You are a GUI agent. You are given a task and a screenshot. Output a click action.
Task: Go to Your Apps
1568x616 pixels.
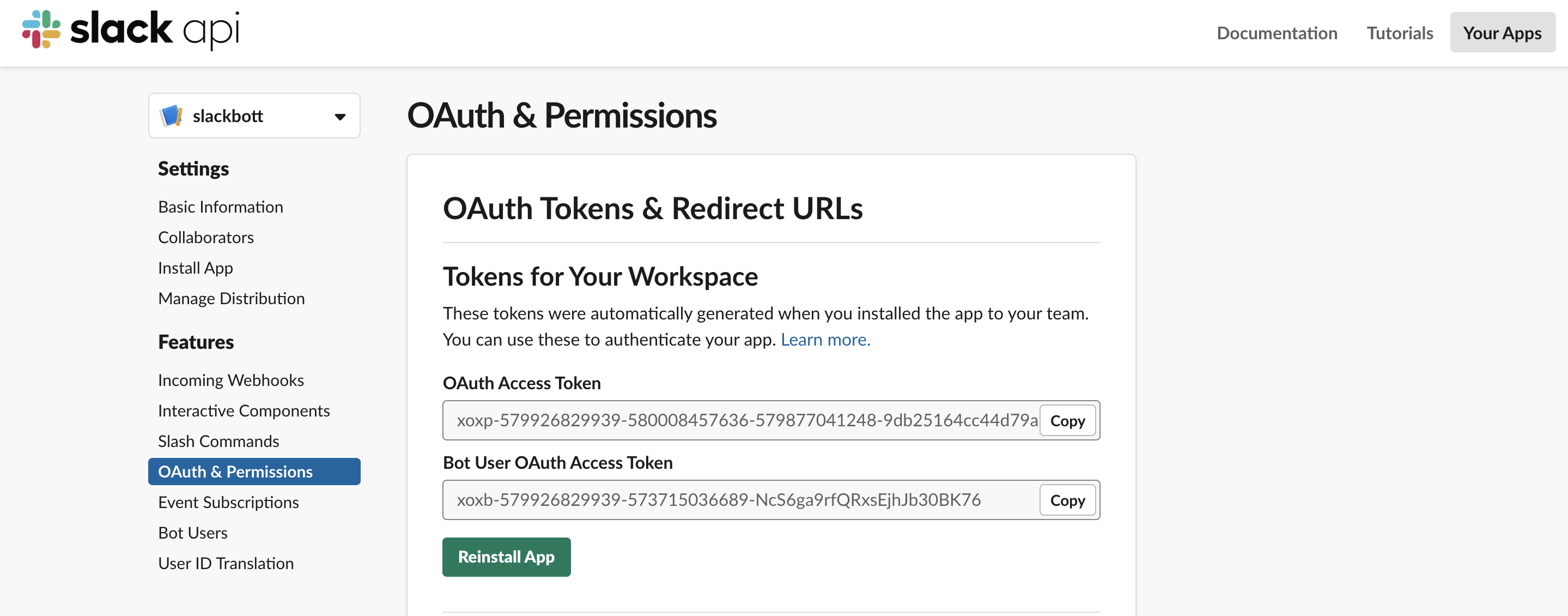1502,32
